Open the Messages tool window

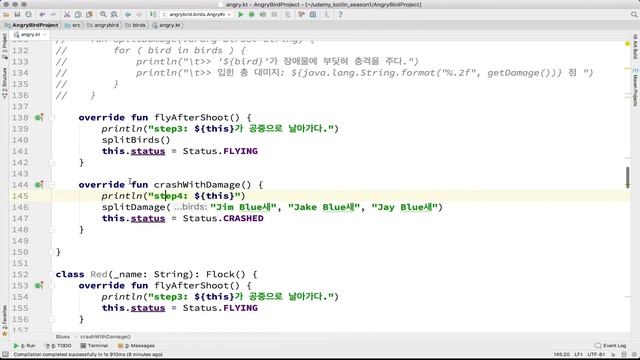136,346
